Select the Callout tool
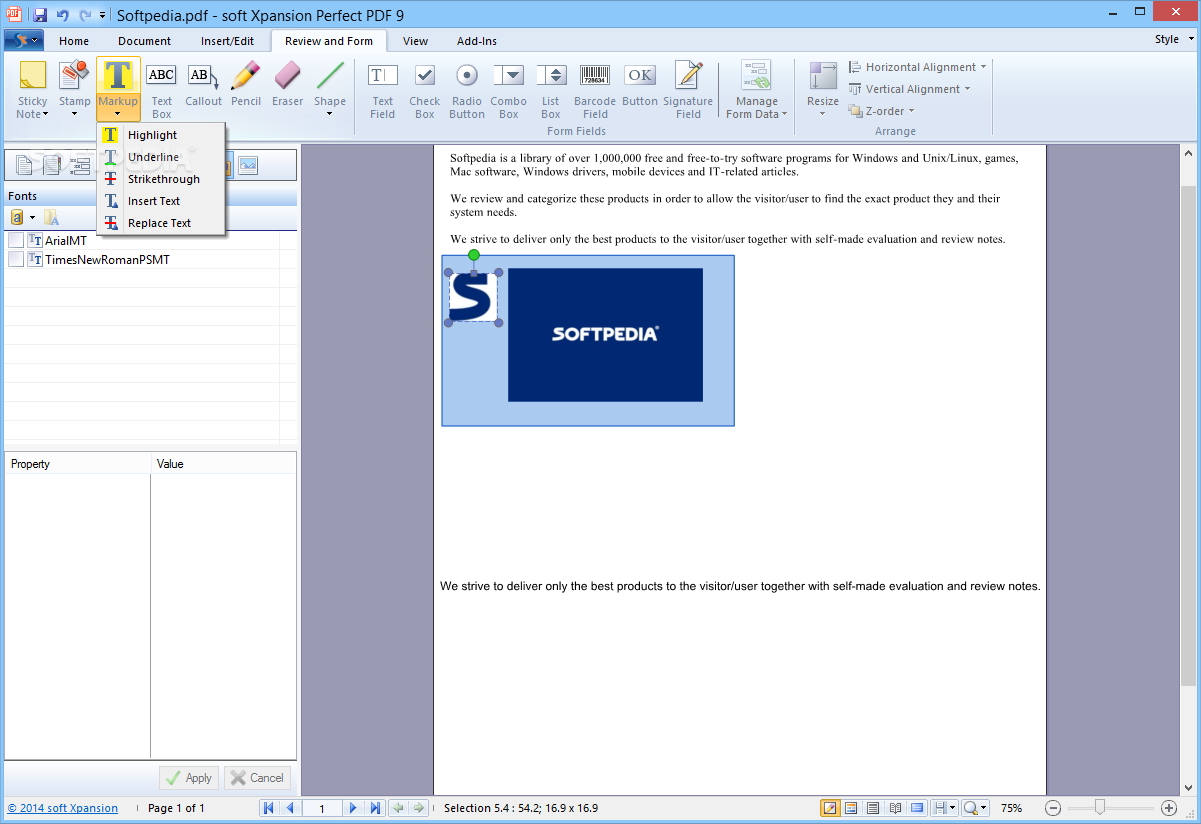Screen dimensions: 1201x824 (x=204, y=84)
